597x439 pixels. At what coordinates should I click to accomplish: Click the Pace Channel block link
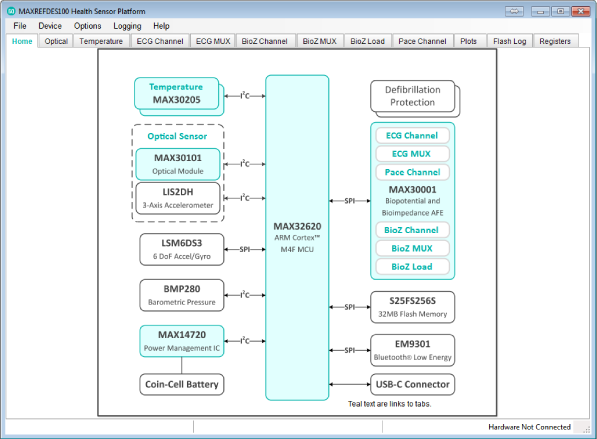pos(412,172)
